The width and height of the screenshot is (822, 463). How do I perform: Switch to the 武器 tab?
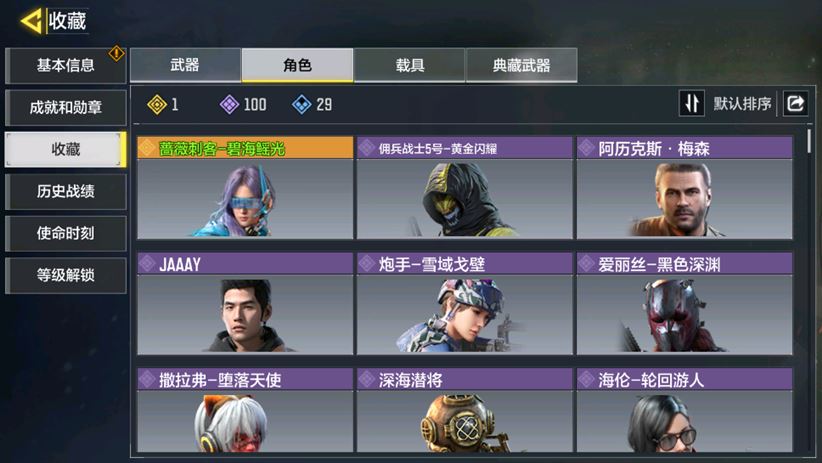pyautogui.click(x=185, y=65)
